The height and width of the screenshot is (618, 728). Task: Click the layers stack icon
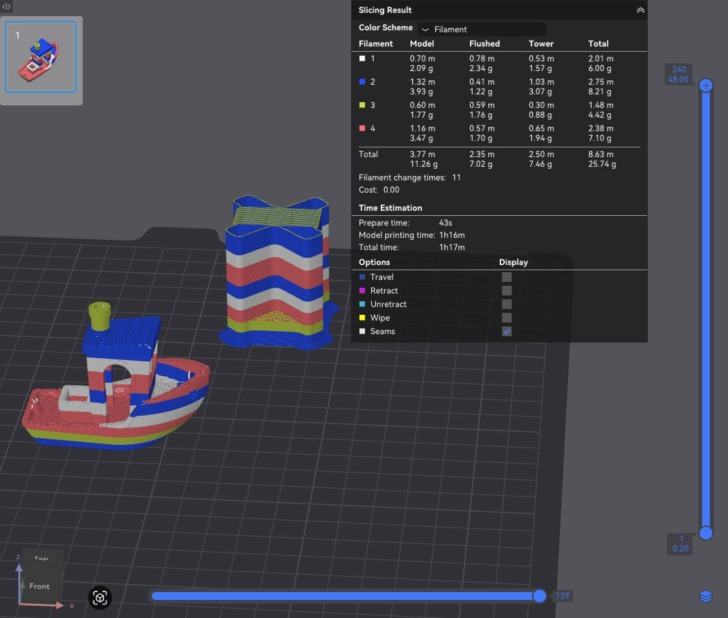706,596
